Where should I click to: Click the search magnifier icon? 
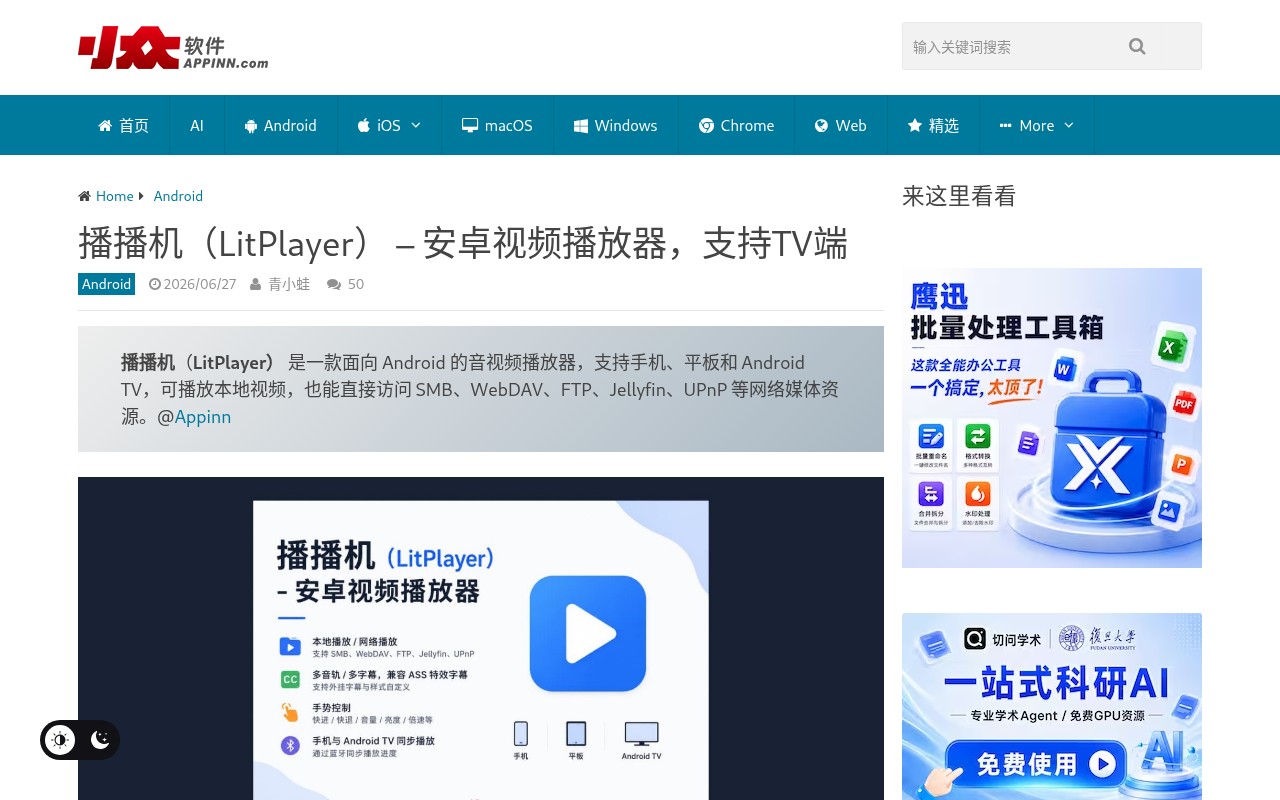pyautogui.click(x=1137, y=46)
